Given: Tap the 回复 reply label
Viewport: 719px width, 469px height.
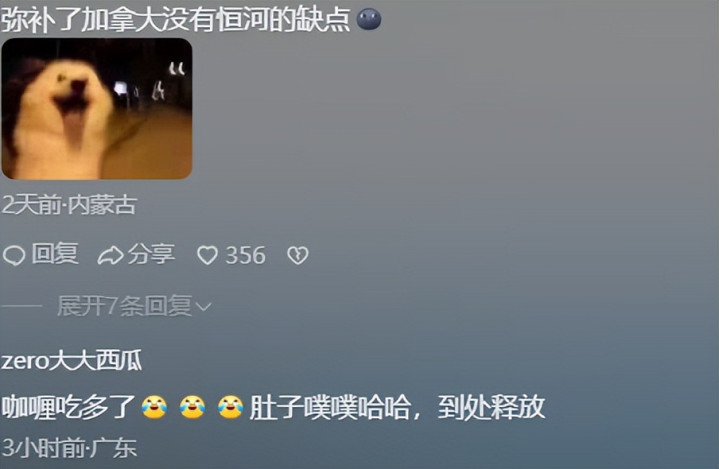Looking at the screenshot, I should coord(55,254).
